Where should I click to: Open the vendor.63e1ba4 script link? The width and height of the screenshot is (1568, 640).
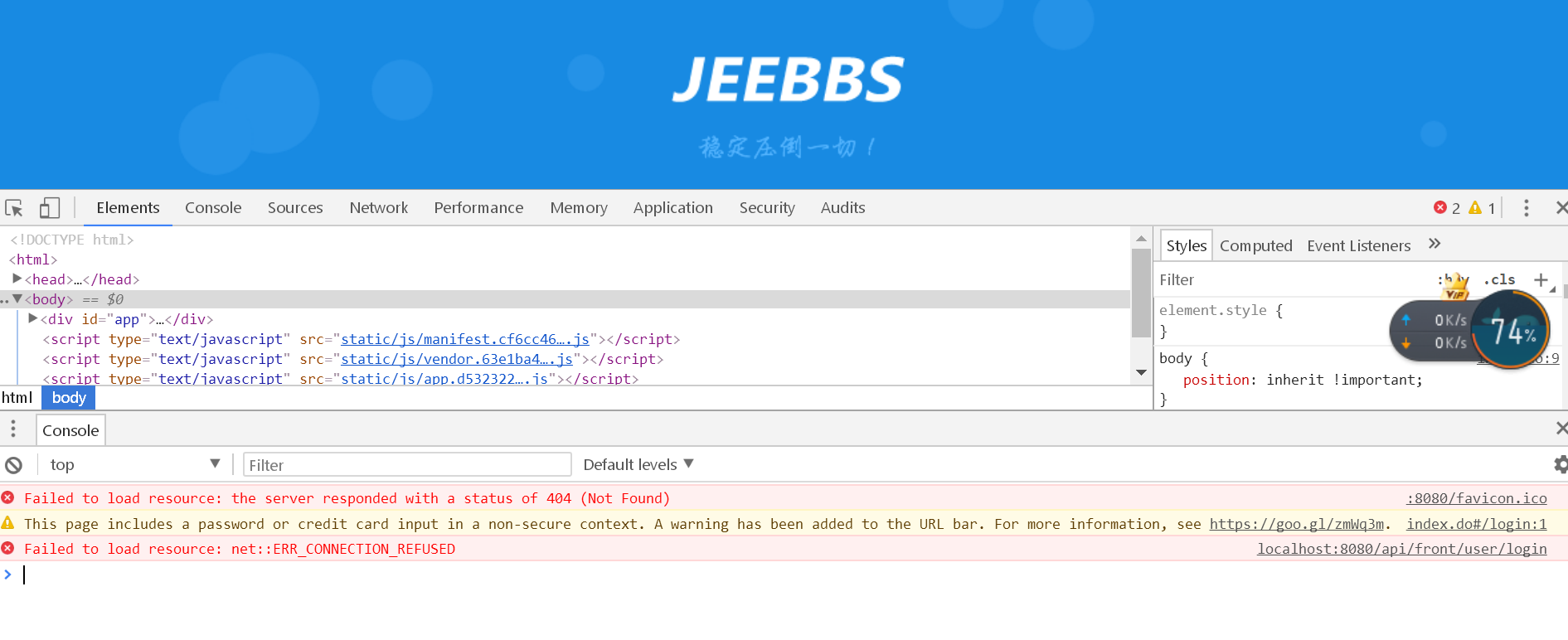[457, 359]
